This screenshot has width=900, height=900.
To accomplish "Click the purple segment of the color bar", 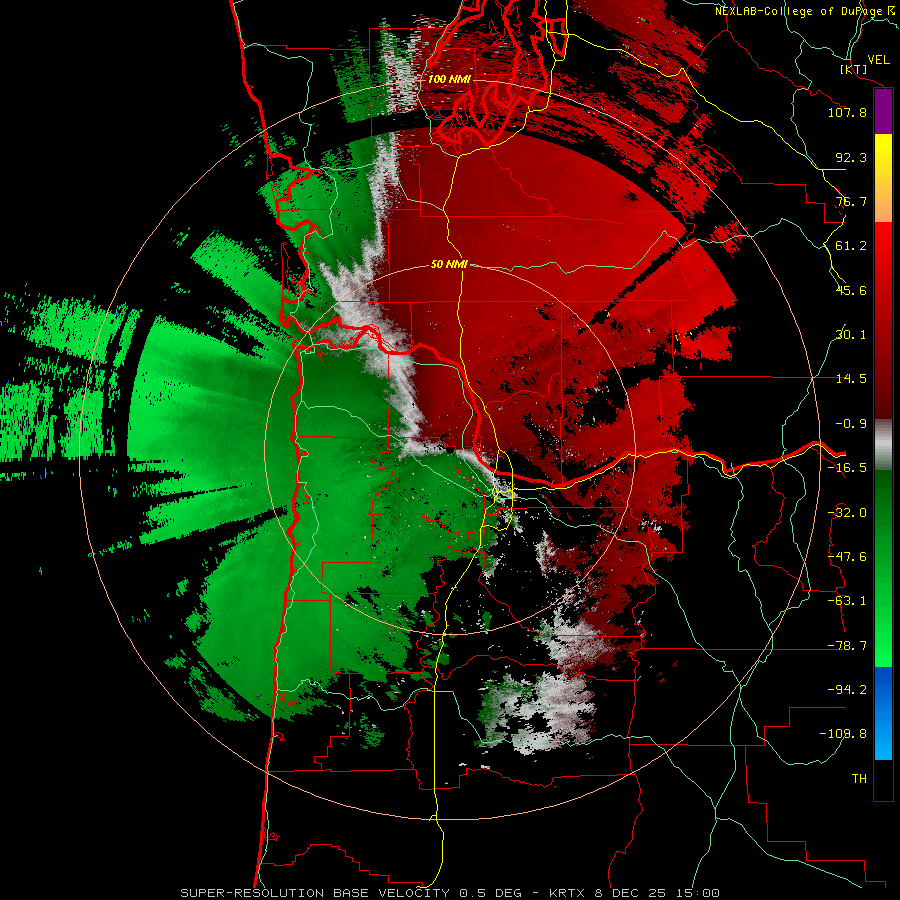I will 883,111.
